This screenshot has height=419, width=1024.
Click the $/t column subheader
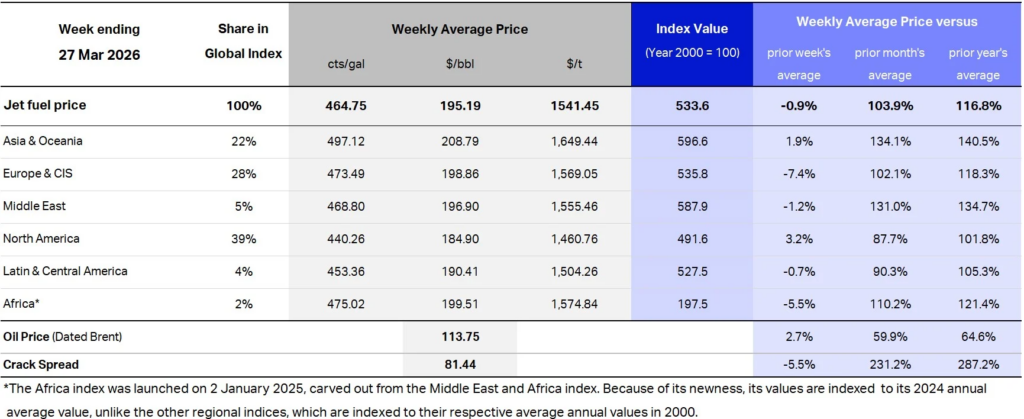(x=573, y=65)
